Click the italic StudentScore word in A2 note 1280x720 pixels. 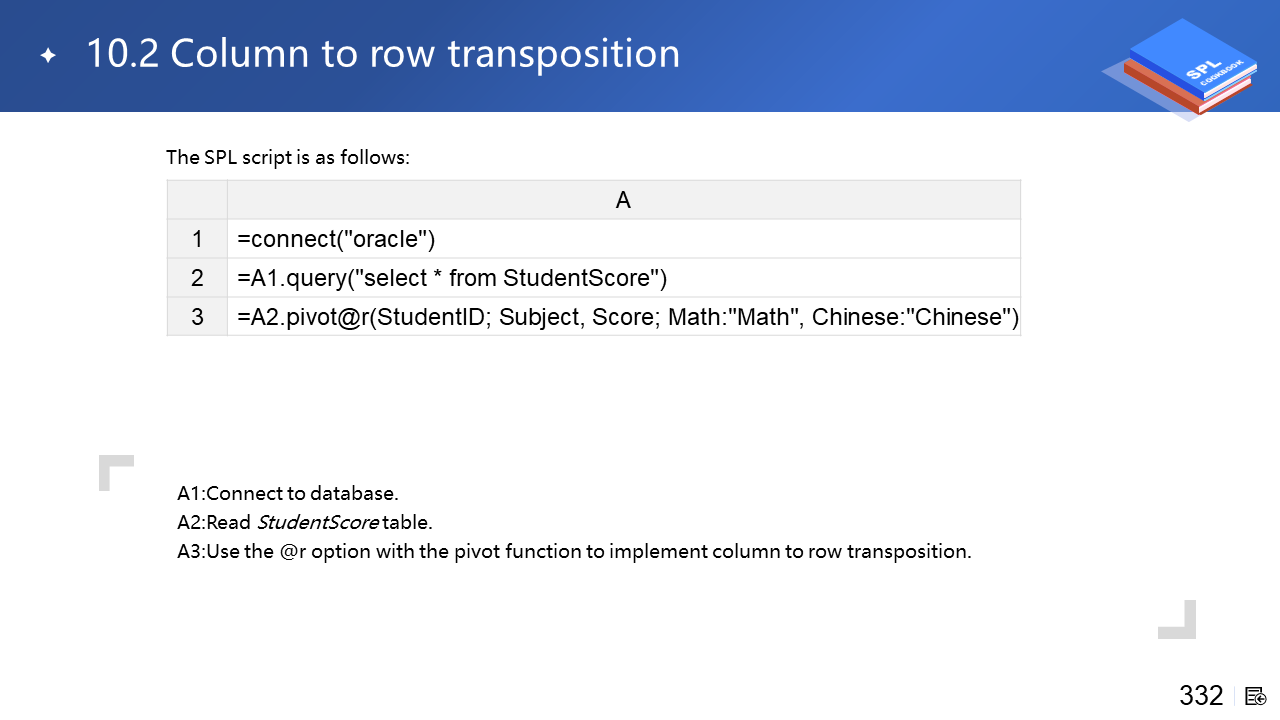coord(318,522)
